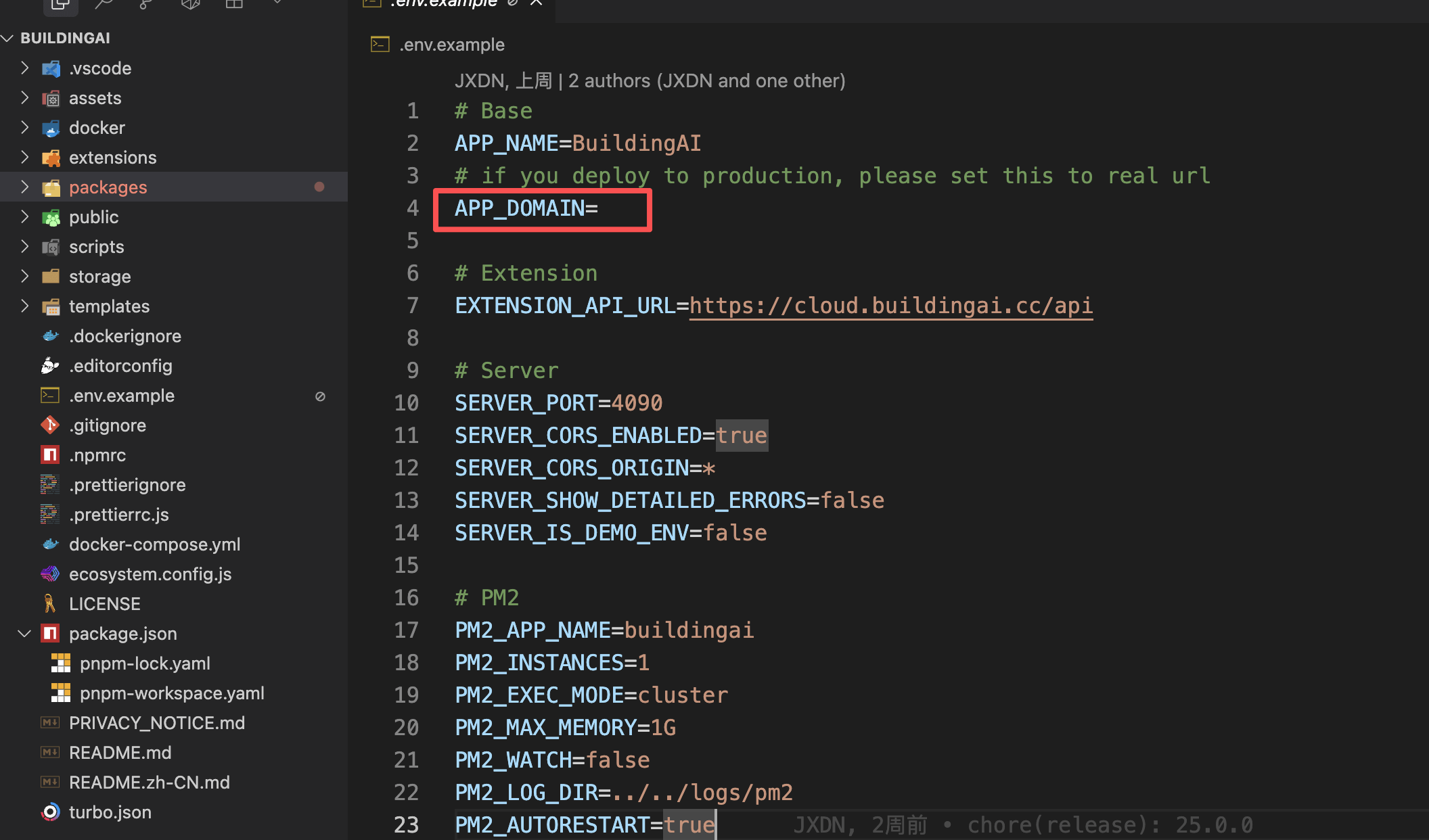Screen dimensions: 1429x840
Task: Click the .gitignore git icon
Action: [51, 425]
